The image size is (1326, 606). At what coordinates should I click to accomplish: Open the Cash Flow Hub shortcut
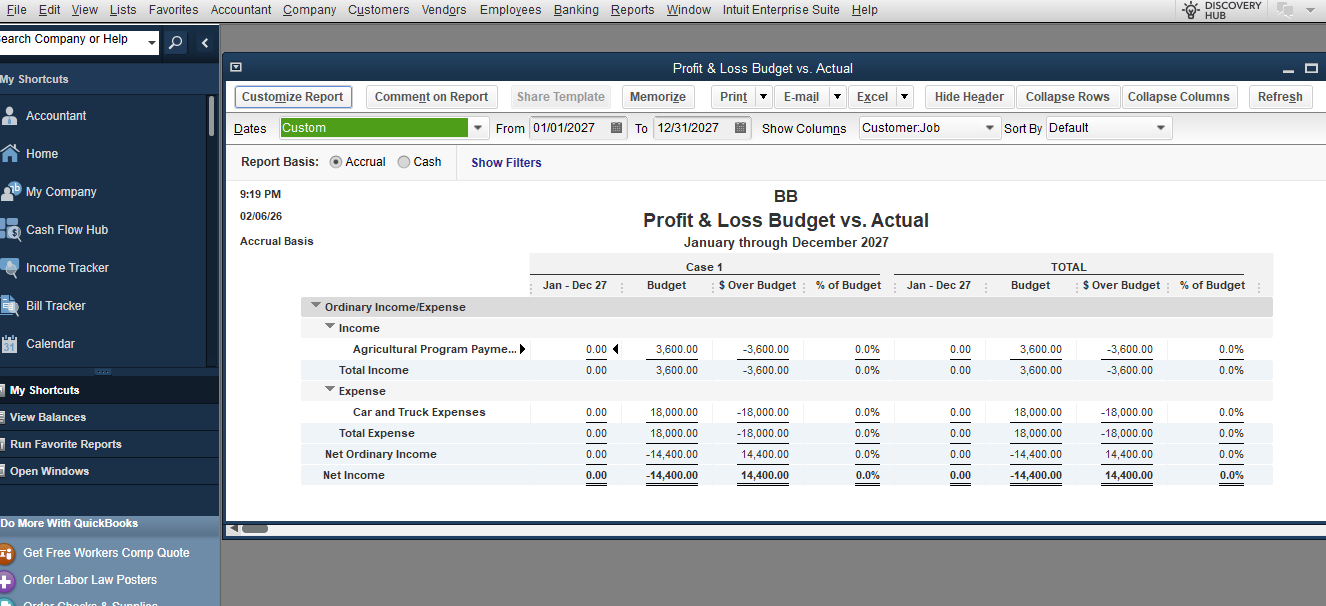(x=10, y=230)
